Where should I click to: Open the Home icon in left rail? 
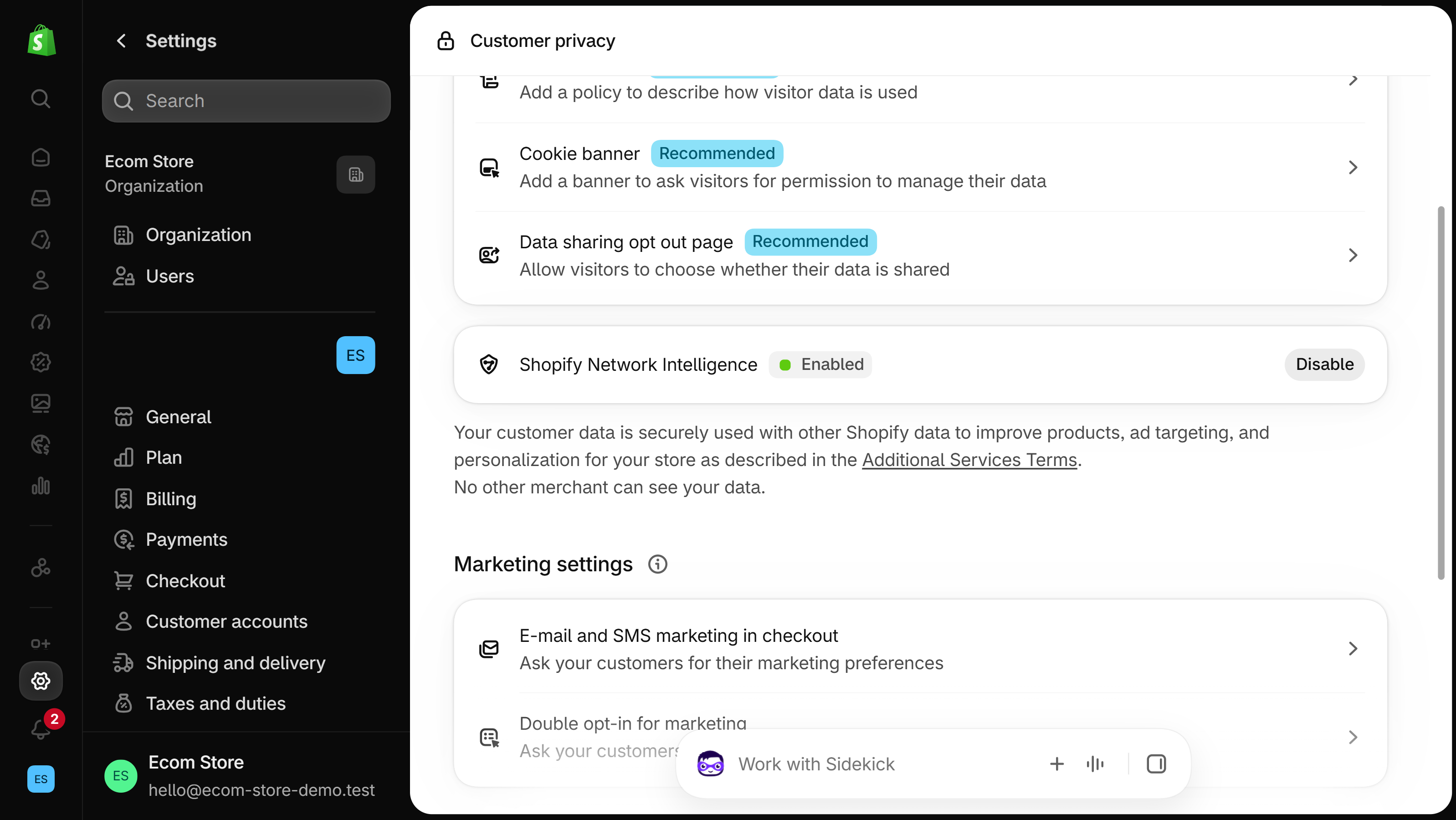pos(41,157)
